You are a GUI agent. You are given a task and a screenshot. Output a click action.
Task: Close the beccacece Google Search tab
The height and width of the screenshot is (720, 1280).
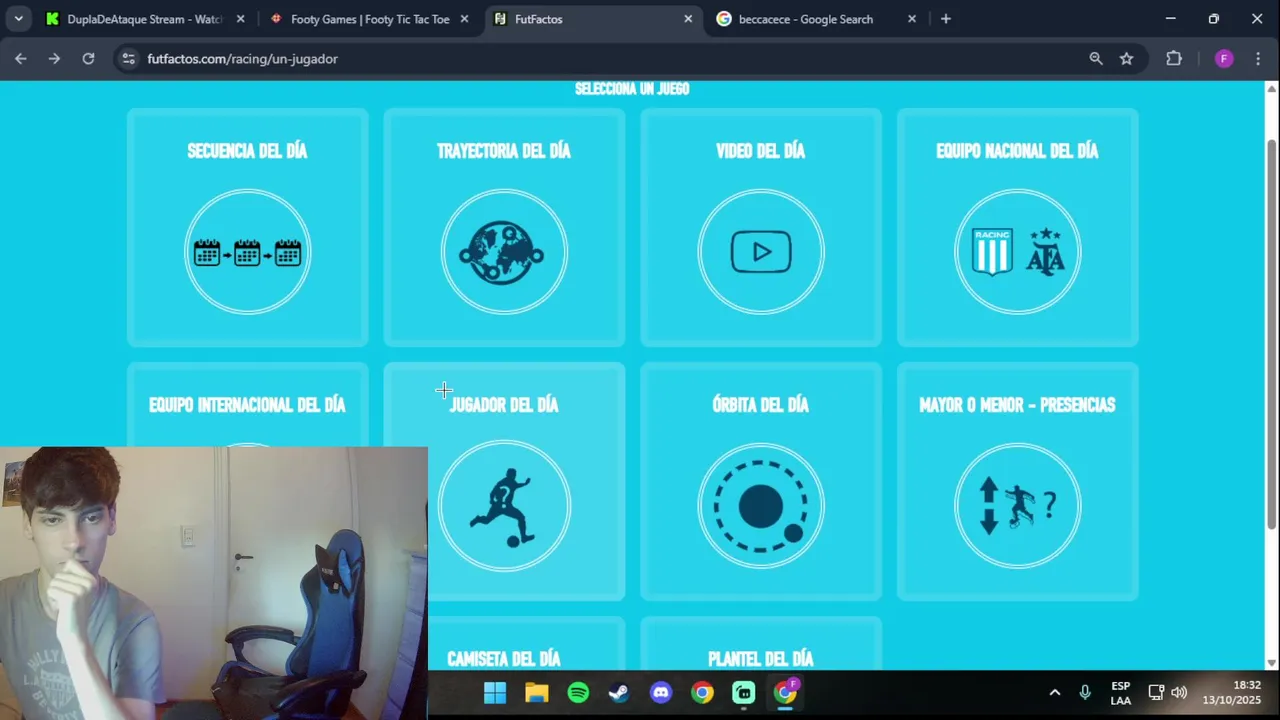coord(912,19)
